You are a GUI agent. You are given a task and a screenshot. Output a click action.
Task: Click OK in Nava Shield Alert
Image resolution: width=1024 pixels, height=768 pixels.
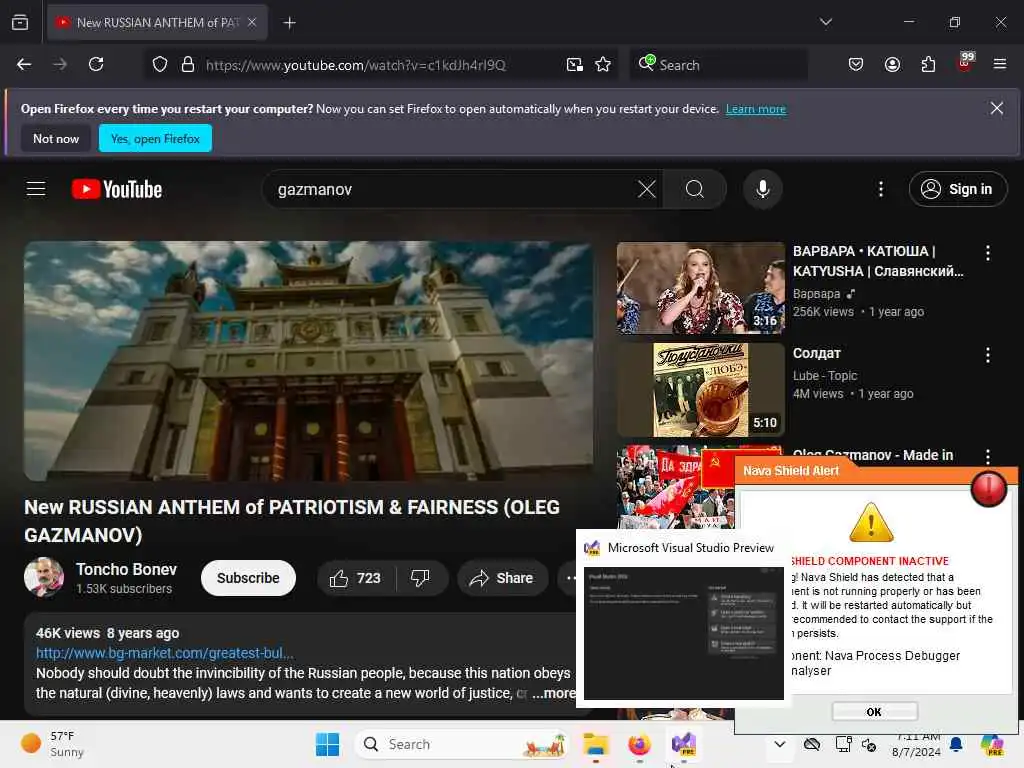tap(874, 711)
